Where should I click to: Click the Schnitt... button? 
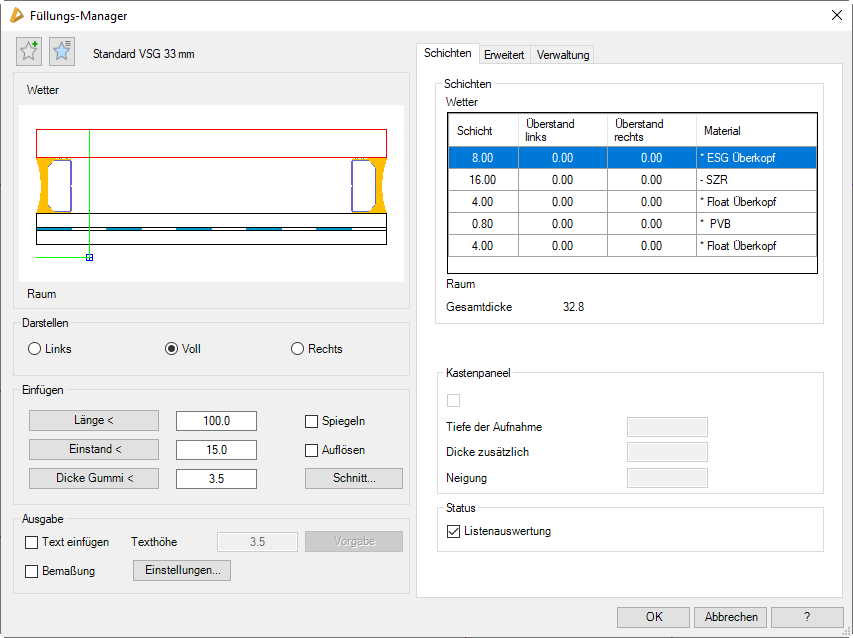(x=353, y=478)
